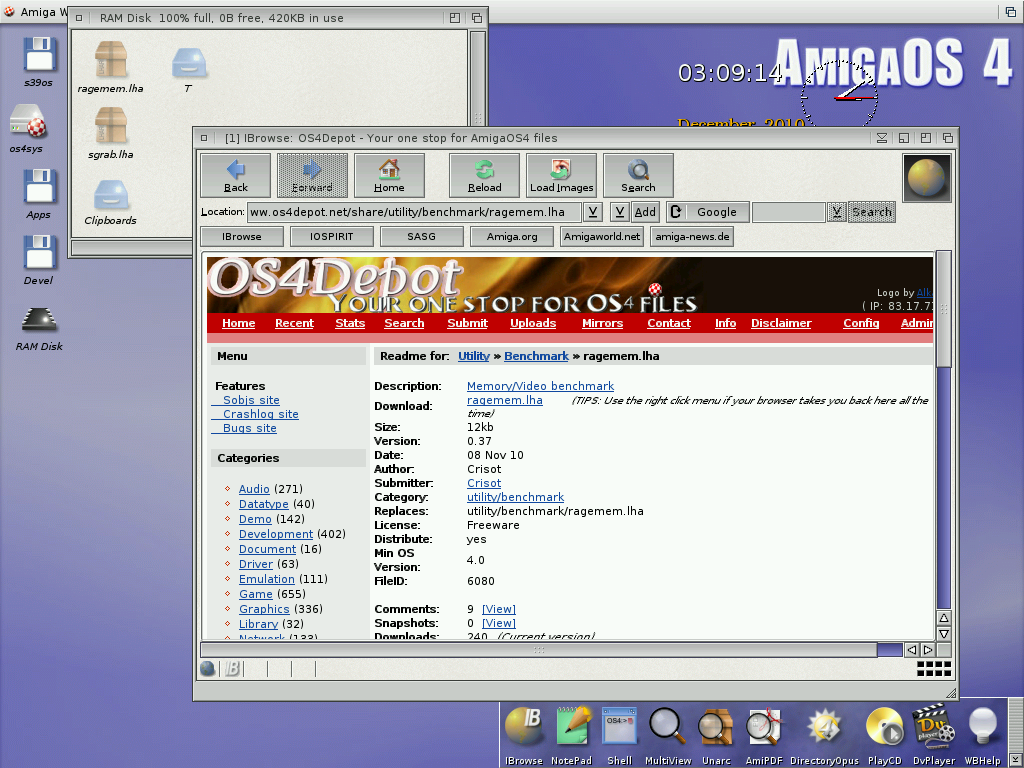Open the Memory/Video benchmark description link
The image size is (1024, 768).
540,386
